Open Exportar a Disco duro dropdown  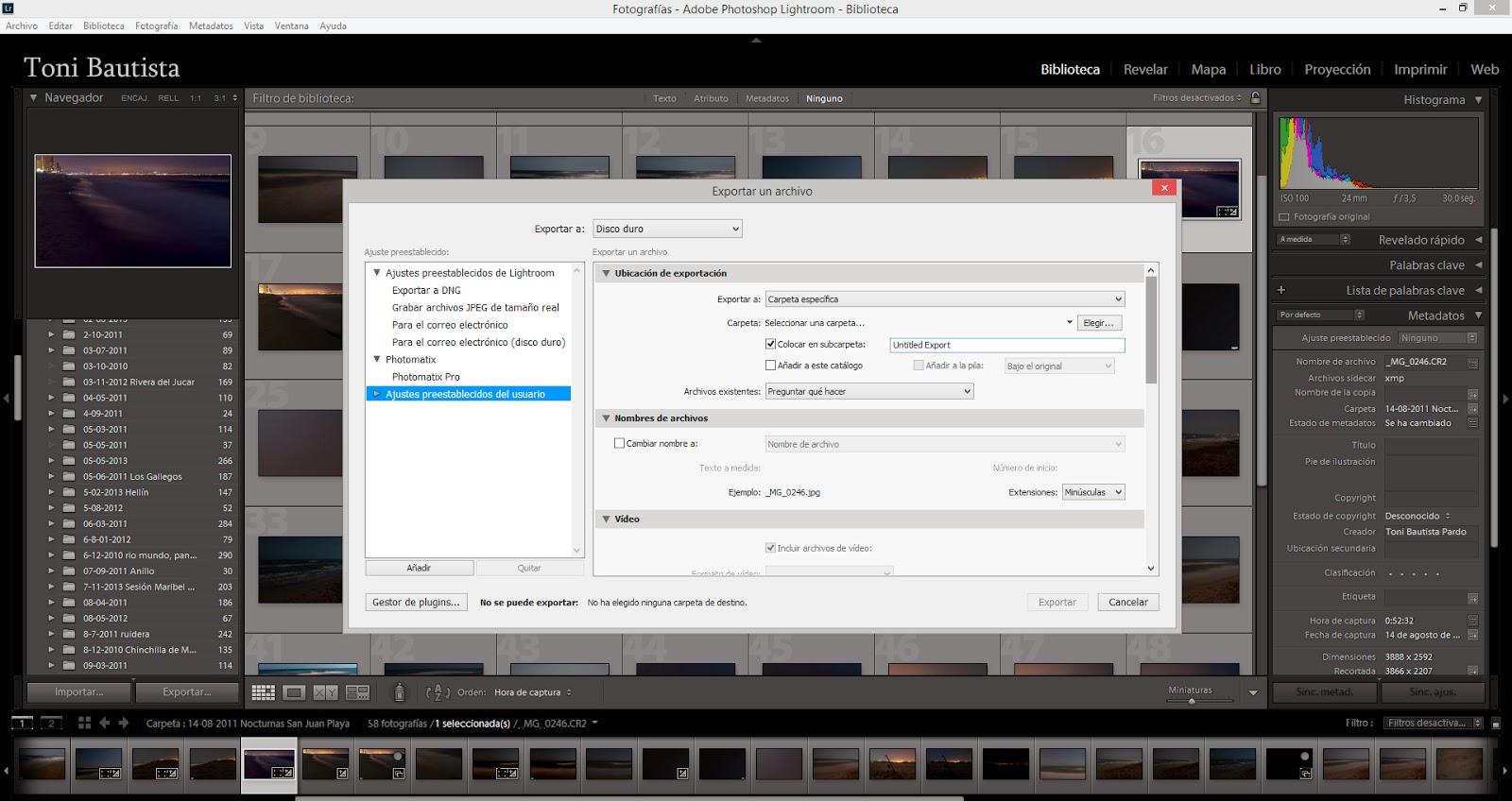click(x=667, y=229)
